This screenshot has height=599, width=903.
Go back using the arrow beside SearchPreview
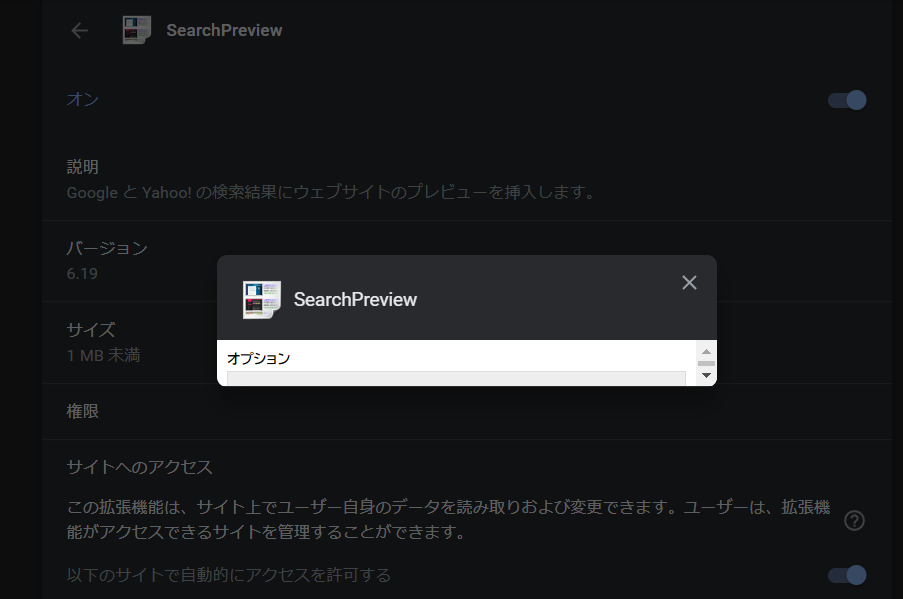pyautogui.click(x=79, y=31)
